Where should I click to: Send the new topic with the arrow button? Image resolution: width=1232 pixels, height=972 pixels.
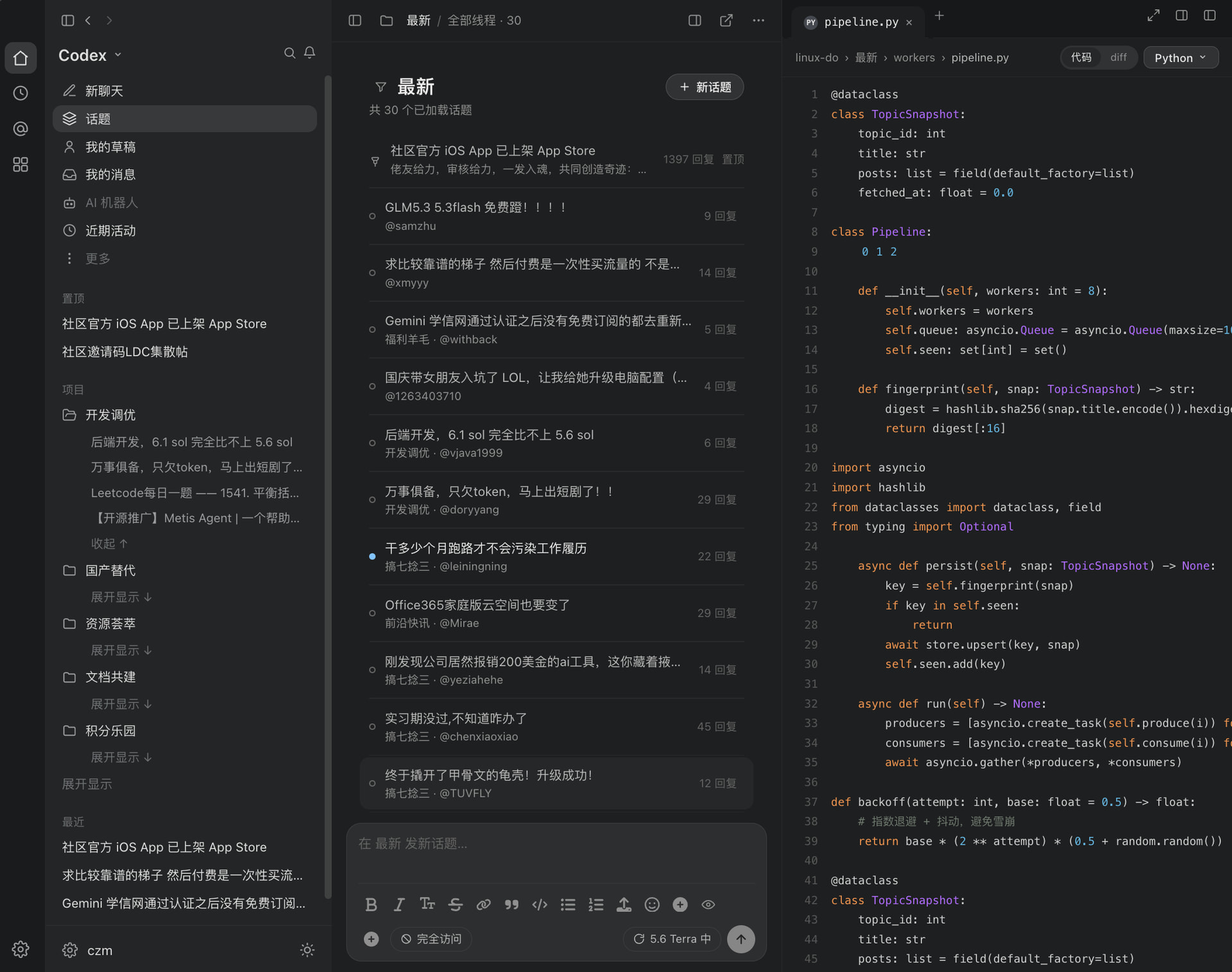(x=741, y=939)
